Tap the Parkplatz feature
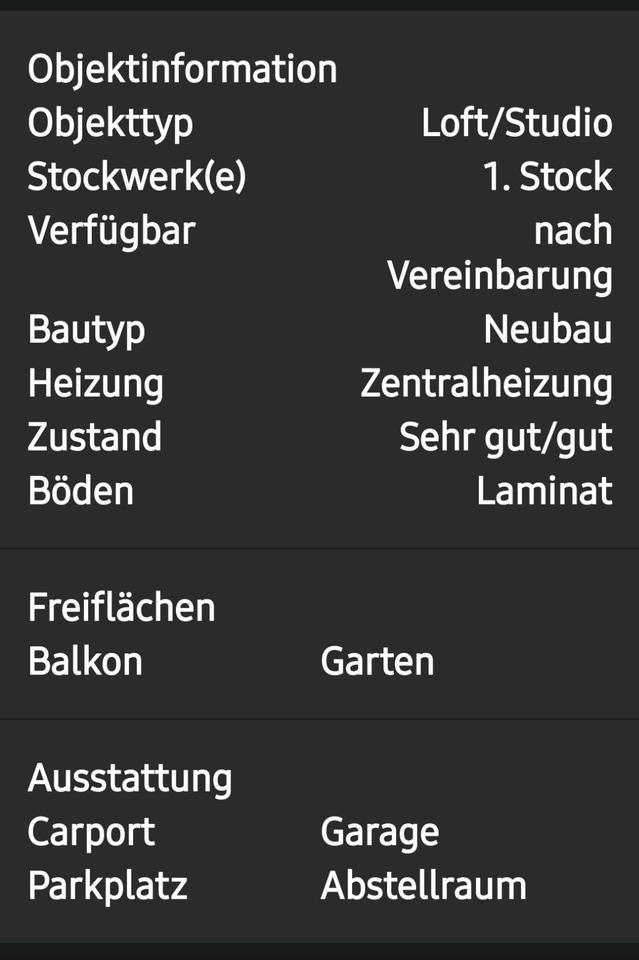Viewport: 639px width, 960px height. (x=107, y=886)
